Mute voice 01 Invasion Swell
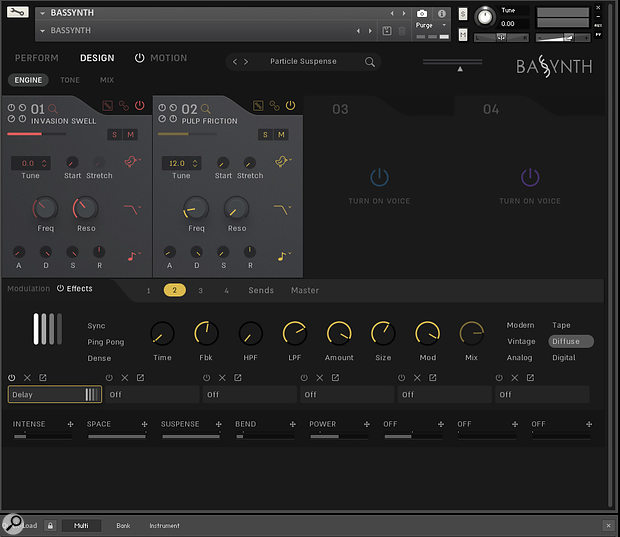The width and height of the screenshot is (620, 537). [130, 135]
